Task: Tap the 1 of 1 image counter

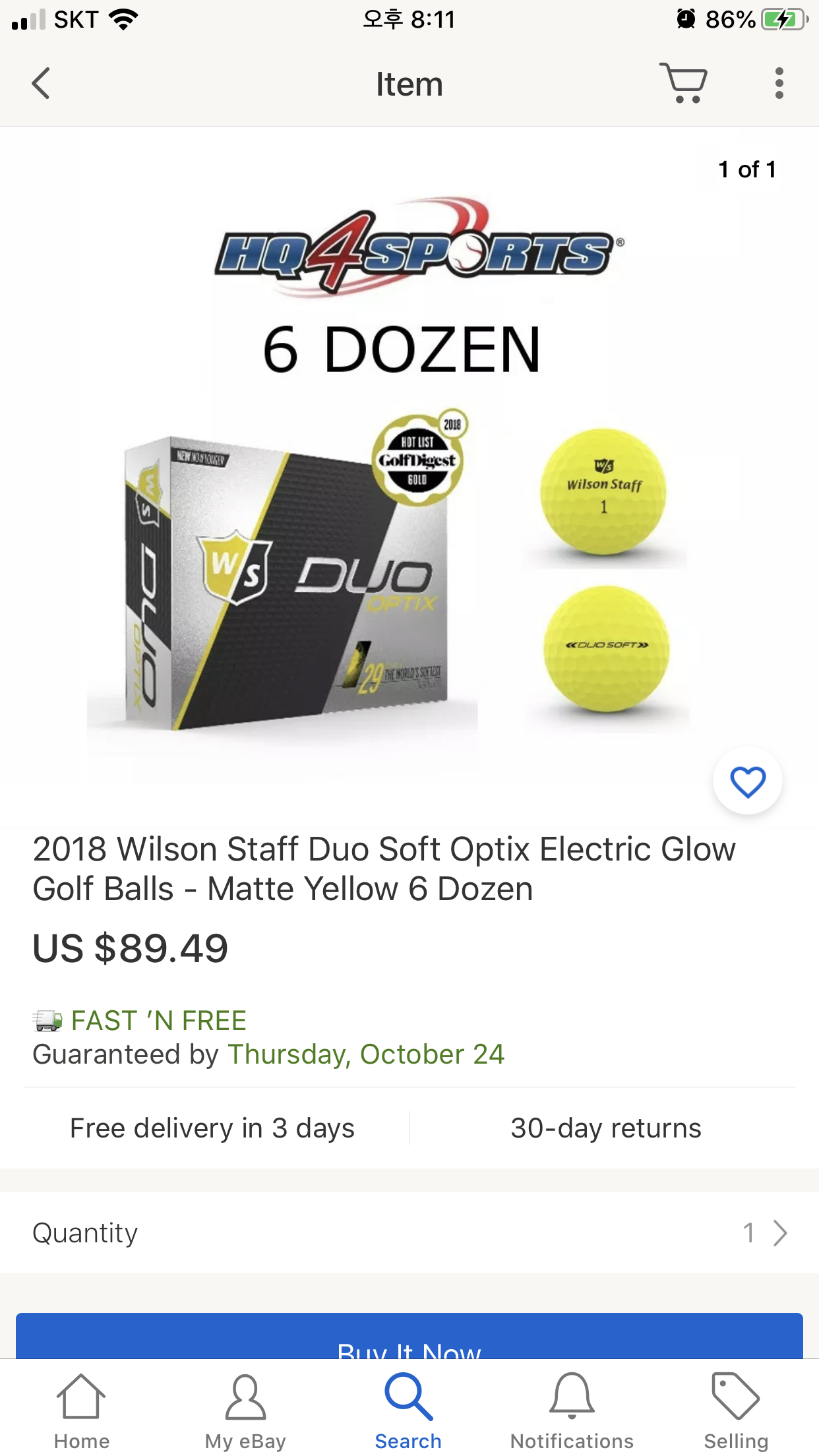Action: [x=747, y=169]
